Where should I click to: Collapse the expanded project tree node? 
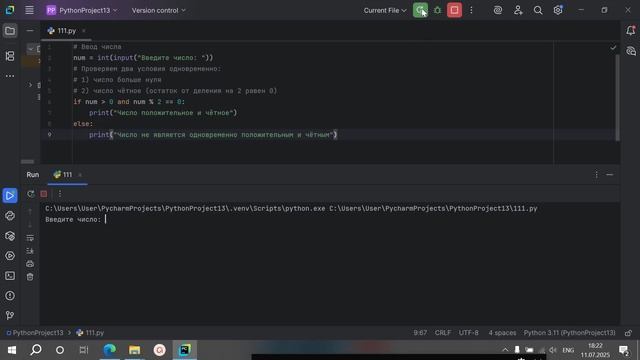tap(31, 49)
